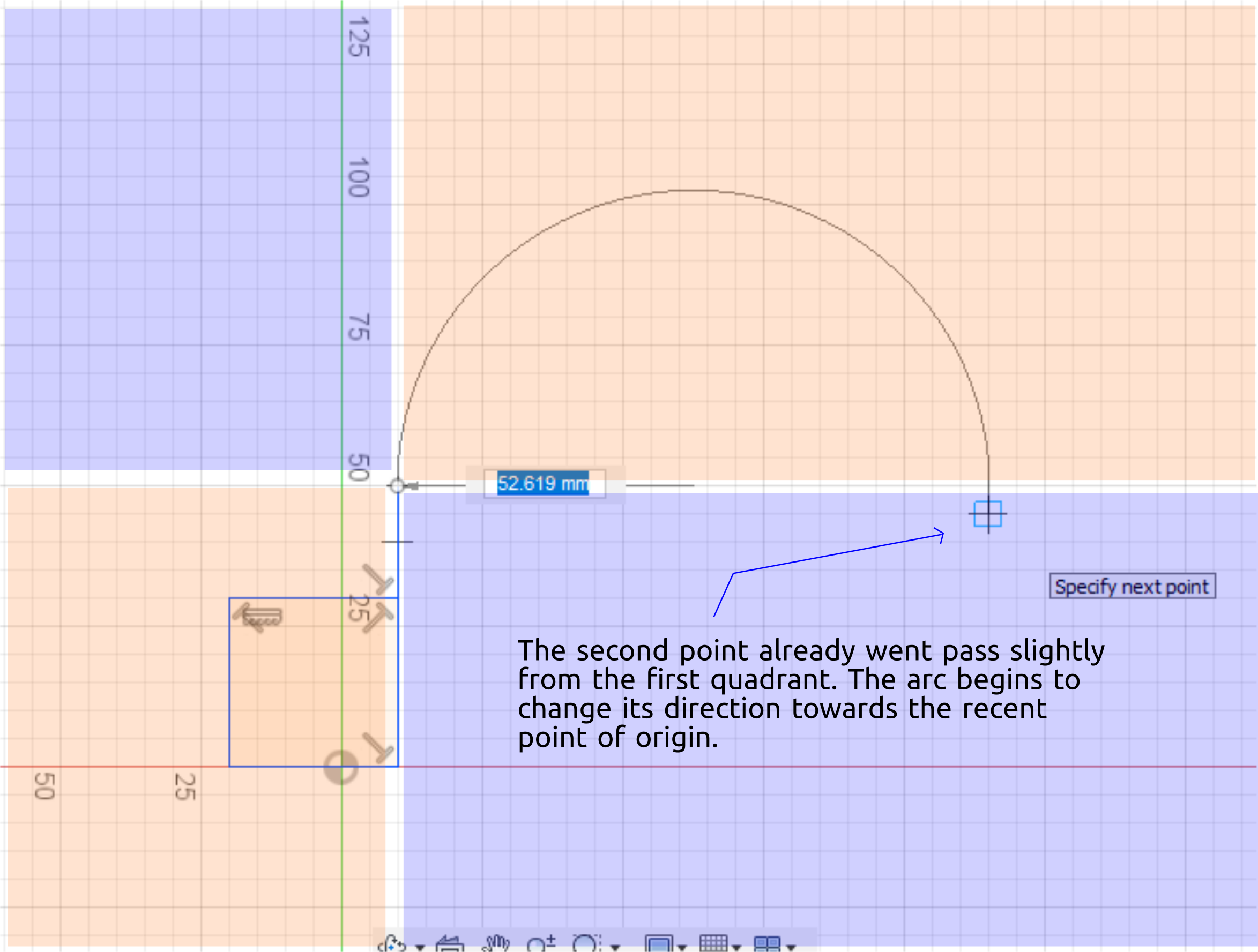The width and height of the screenshot is (1258, 952).
Task: Select the arc start point on the vertical line
Action: (397, 486)
